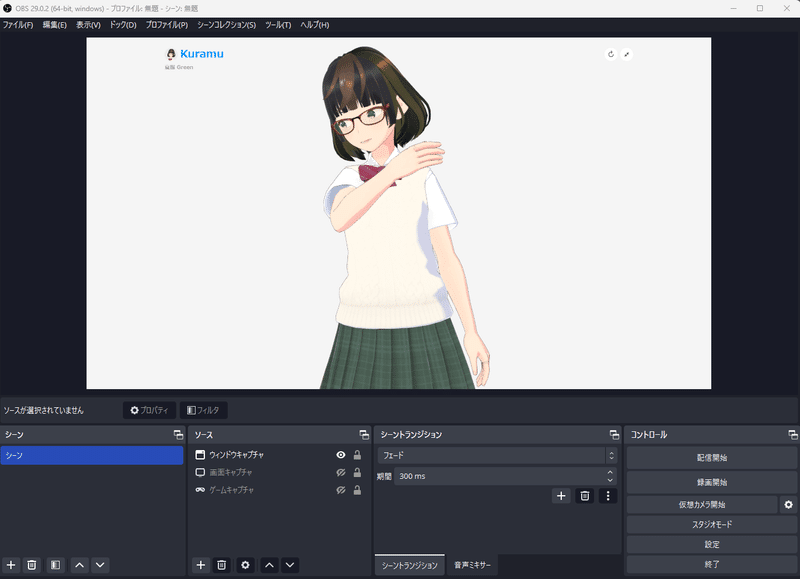Switch to the 音声ミキサー tab
800x579 pixels.
click(x=472, y=565)
